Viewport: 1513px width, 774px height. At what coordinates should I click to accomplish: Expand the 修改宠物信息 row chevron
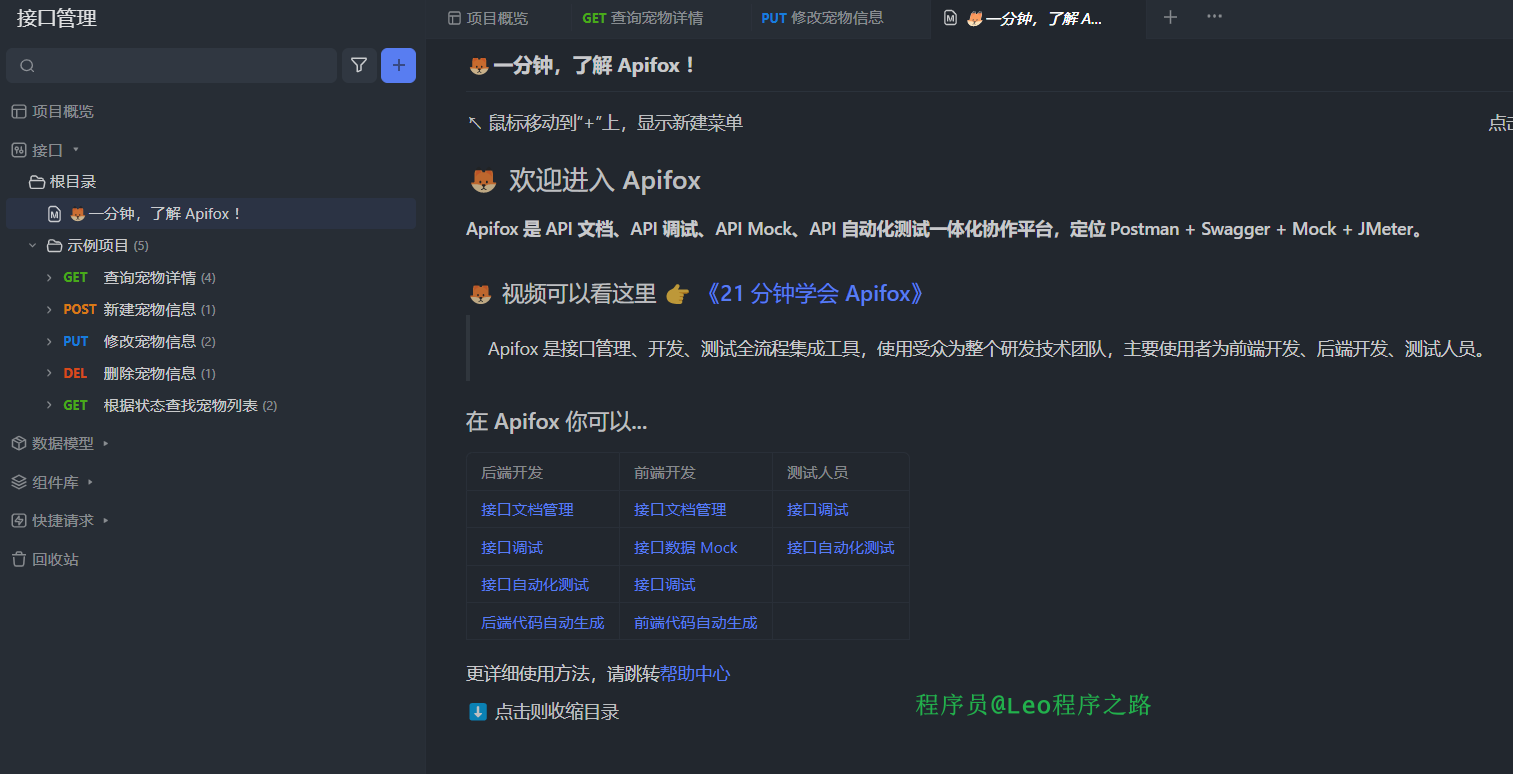pyautogui.click(x=49, y=342)
